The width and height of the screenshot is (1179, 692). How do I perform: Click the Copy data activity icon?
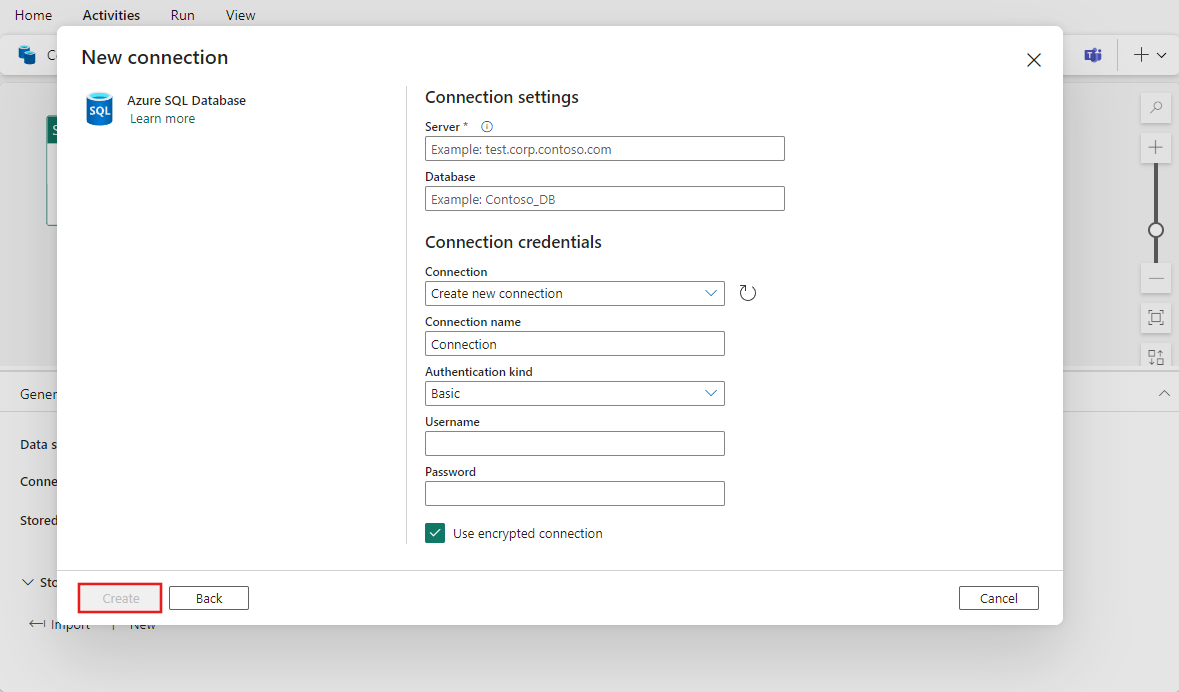click(27, 55)
